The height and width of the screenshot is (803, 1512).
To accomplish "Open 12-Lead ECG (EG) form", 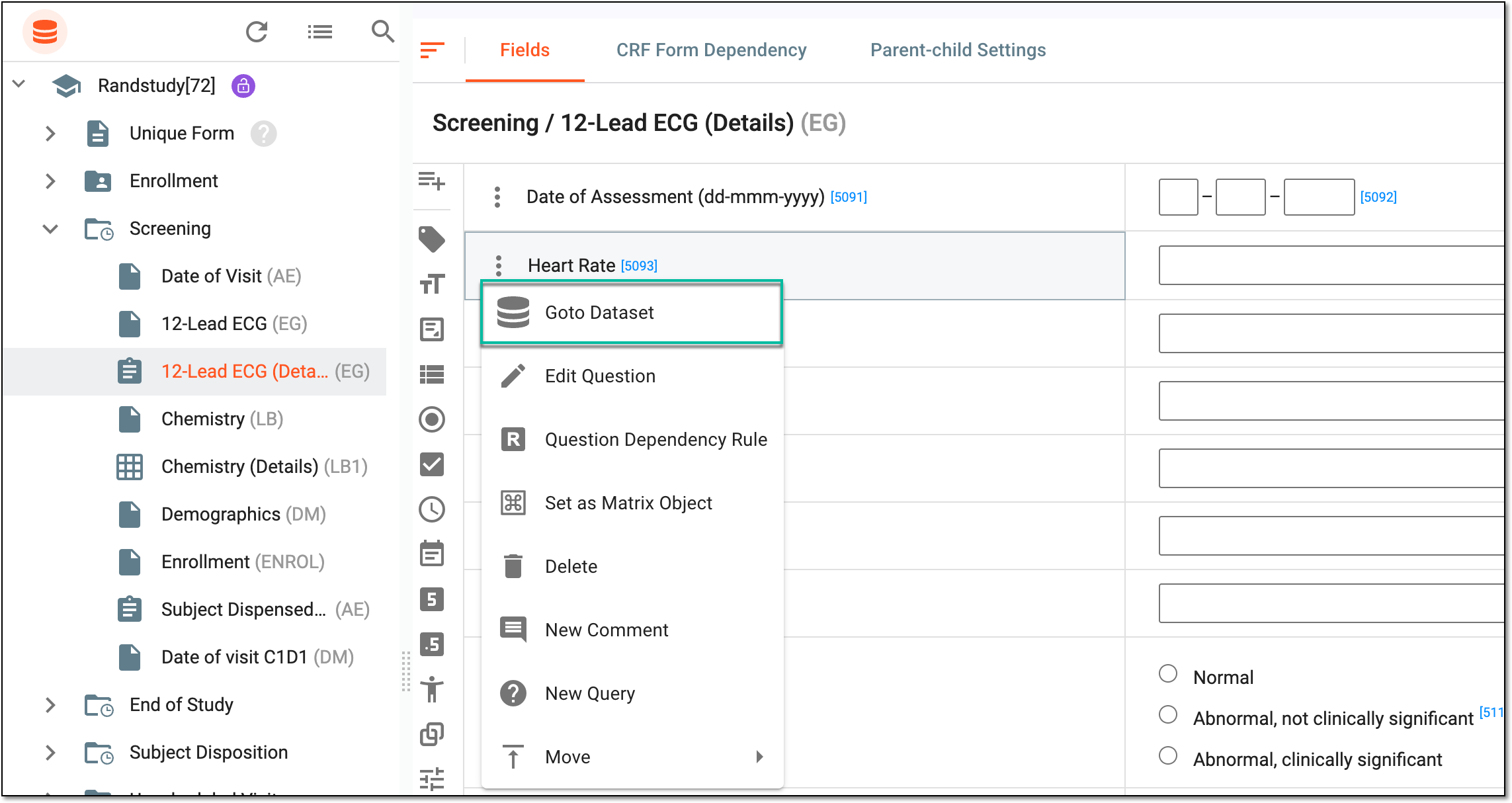I will click(234, 323).
